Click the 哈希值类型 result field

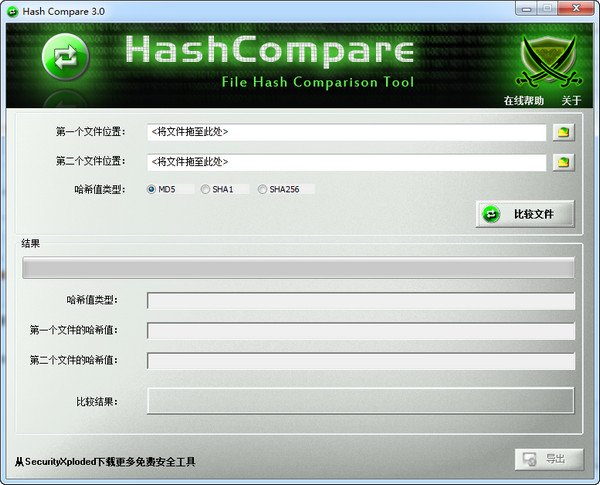click(x=361, y=301)
